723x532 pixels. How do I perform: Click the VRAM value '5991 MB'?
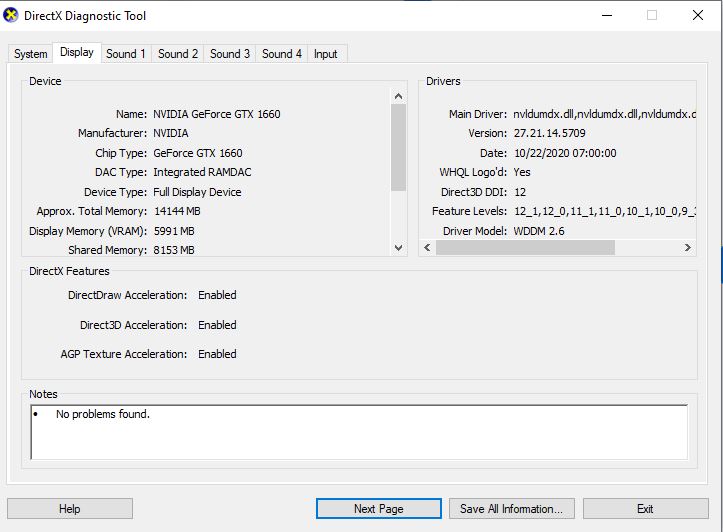[174, 231]
